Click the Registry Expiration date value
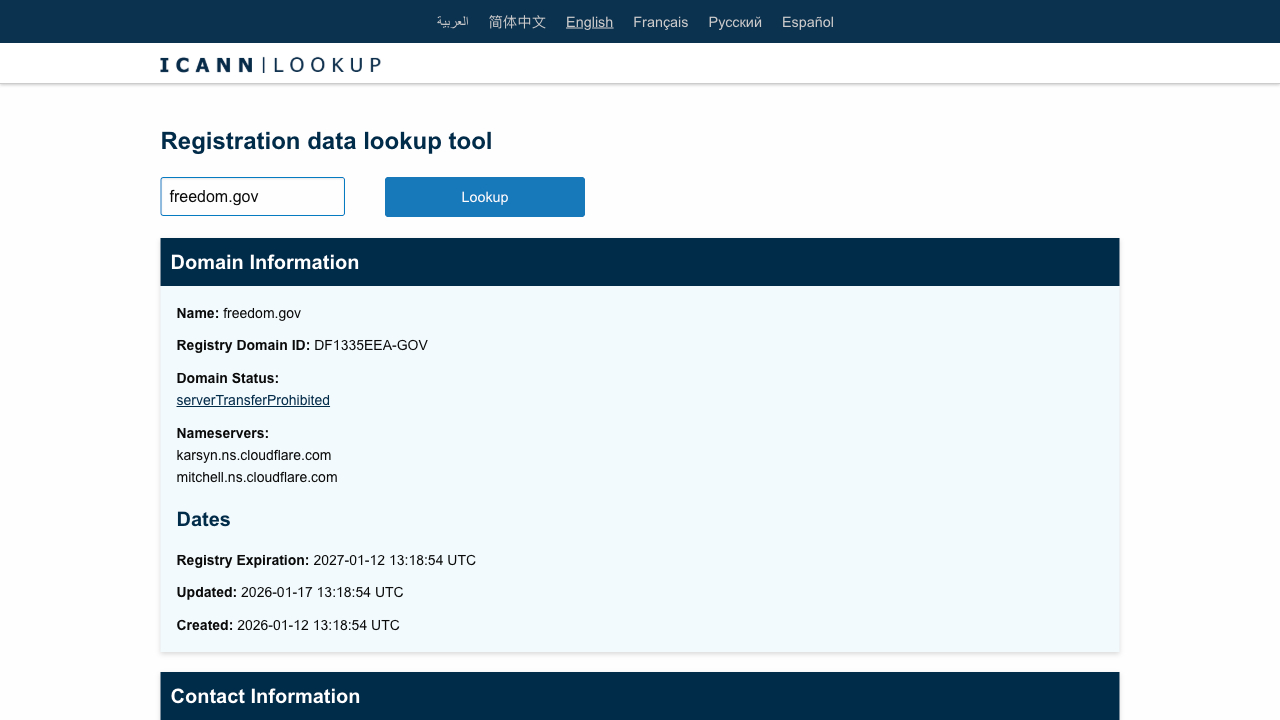 394,560
